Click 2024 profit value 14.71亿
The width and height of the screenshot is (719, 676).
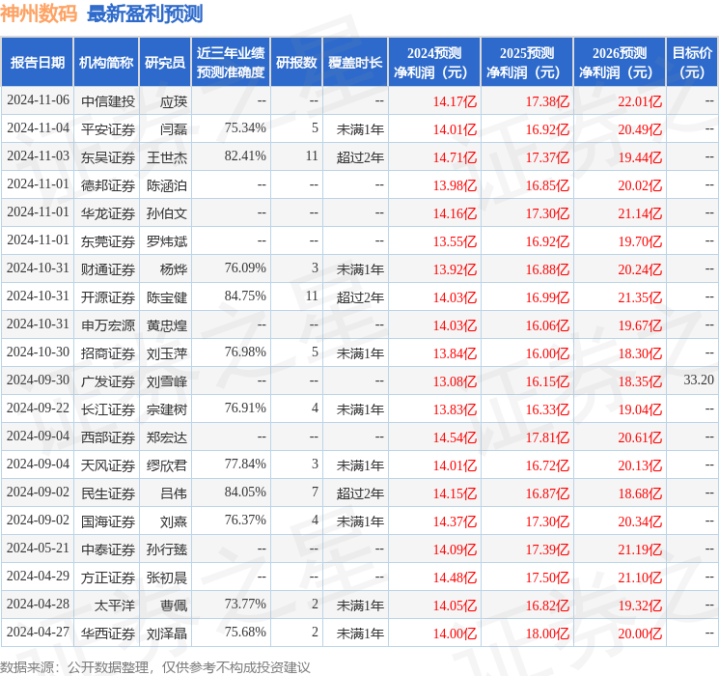(455, 157)
